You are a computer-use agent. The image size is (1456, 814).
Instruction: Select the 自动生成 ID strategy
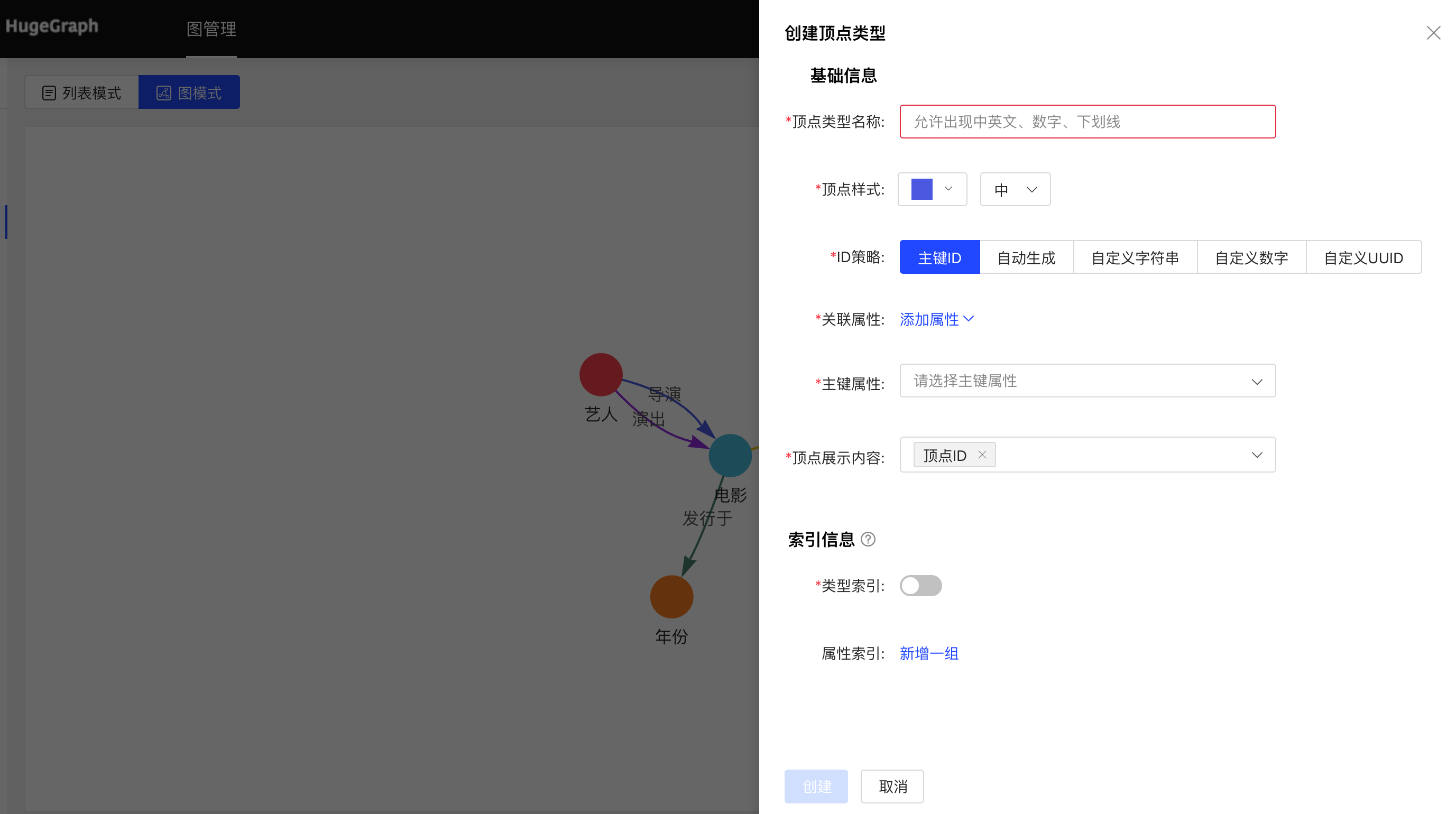[x=1026, y=257]
